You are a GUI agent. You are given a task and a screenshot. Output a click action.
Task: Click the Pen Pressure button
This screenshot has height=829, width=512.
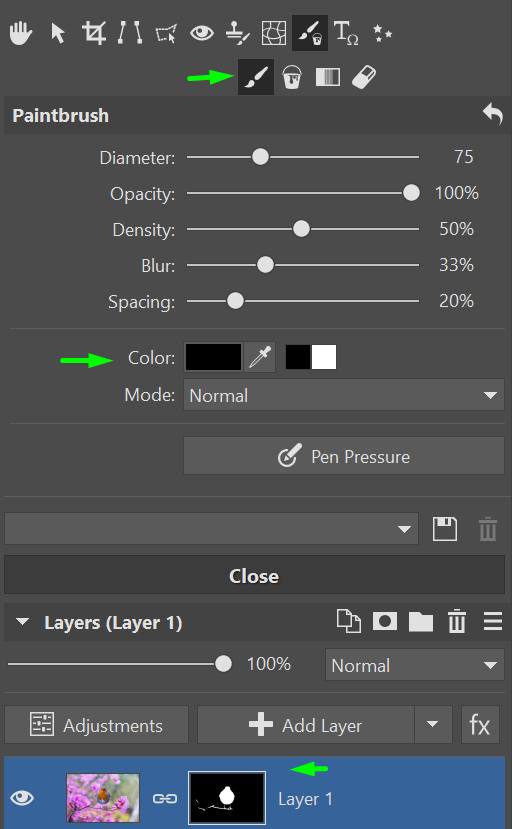pos(344,456)
